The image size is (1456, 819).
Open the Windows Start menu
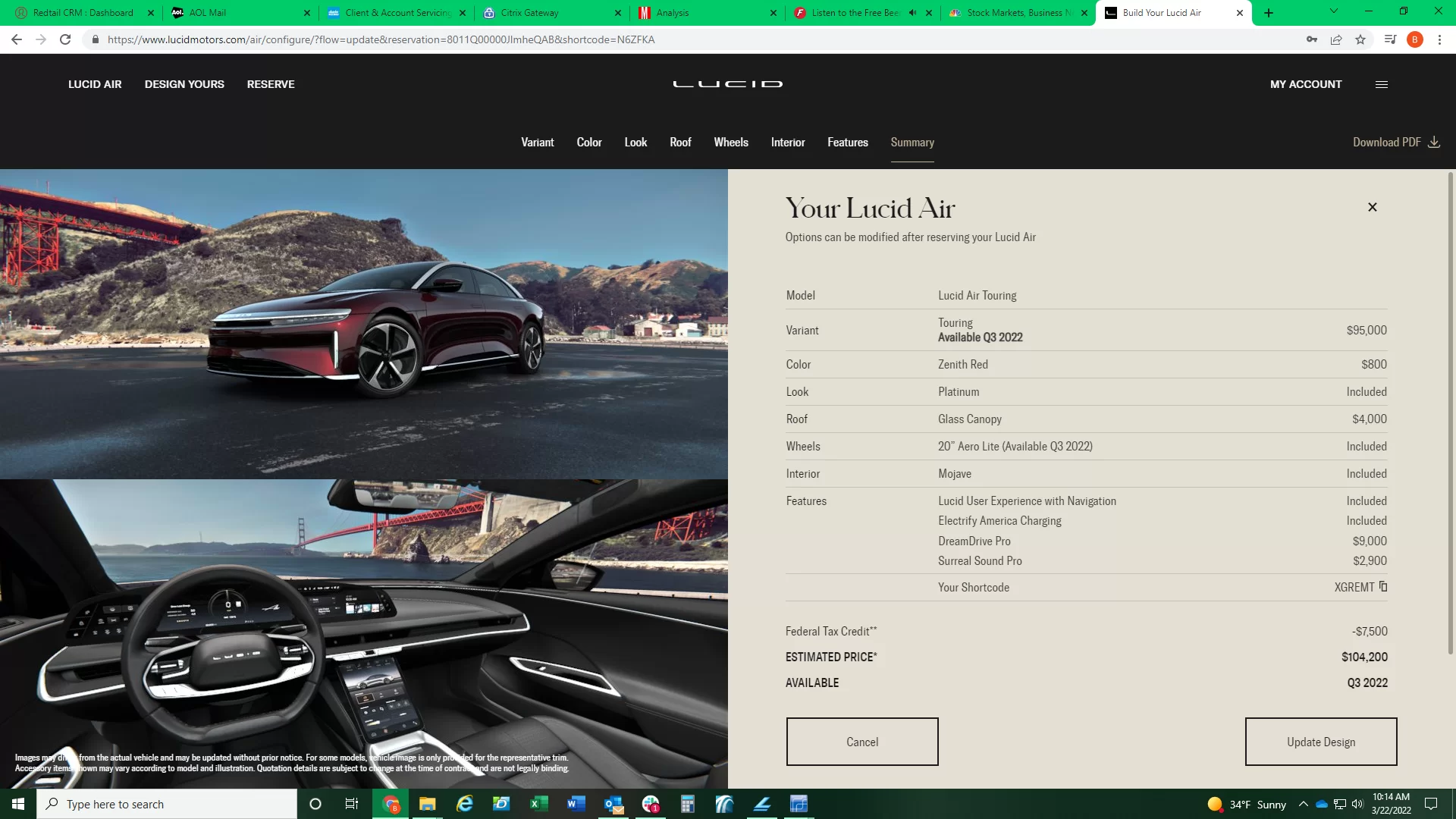tap(18, 804)
